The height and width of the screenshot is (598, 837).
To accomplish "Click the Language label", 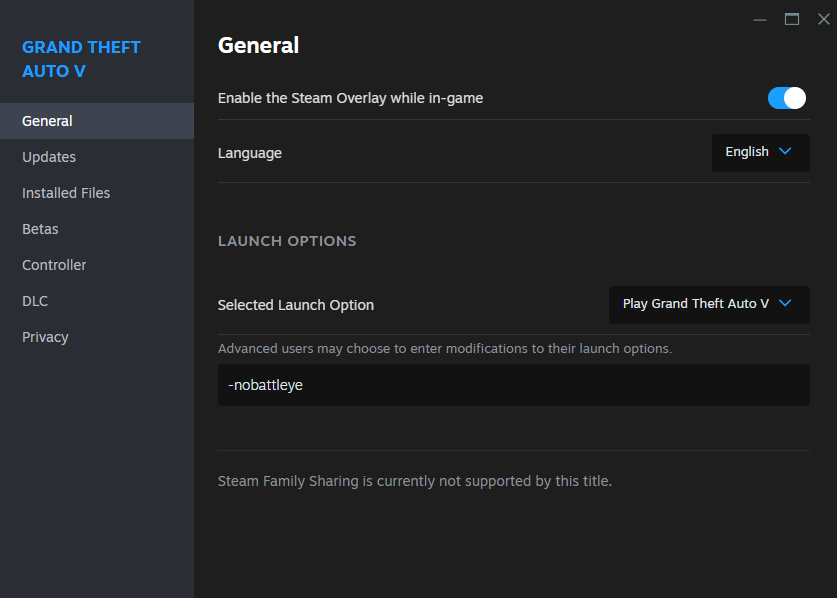I will pyautogui.click(x=250, y=153).
